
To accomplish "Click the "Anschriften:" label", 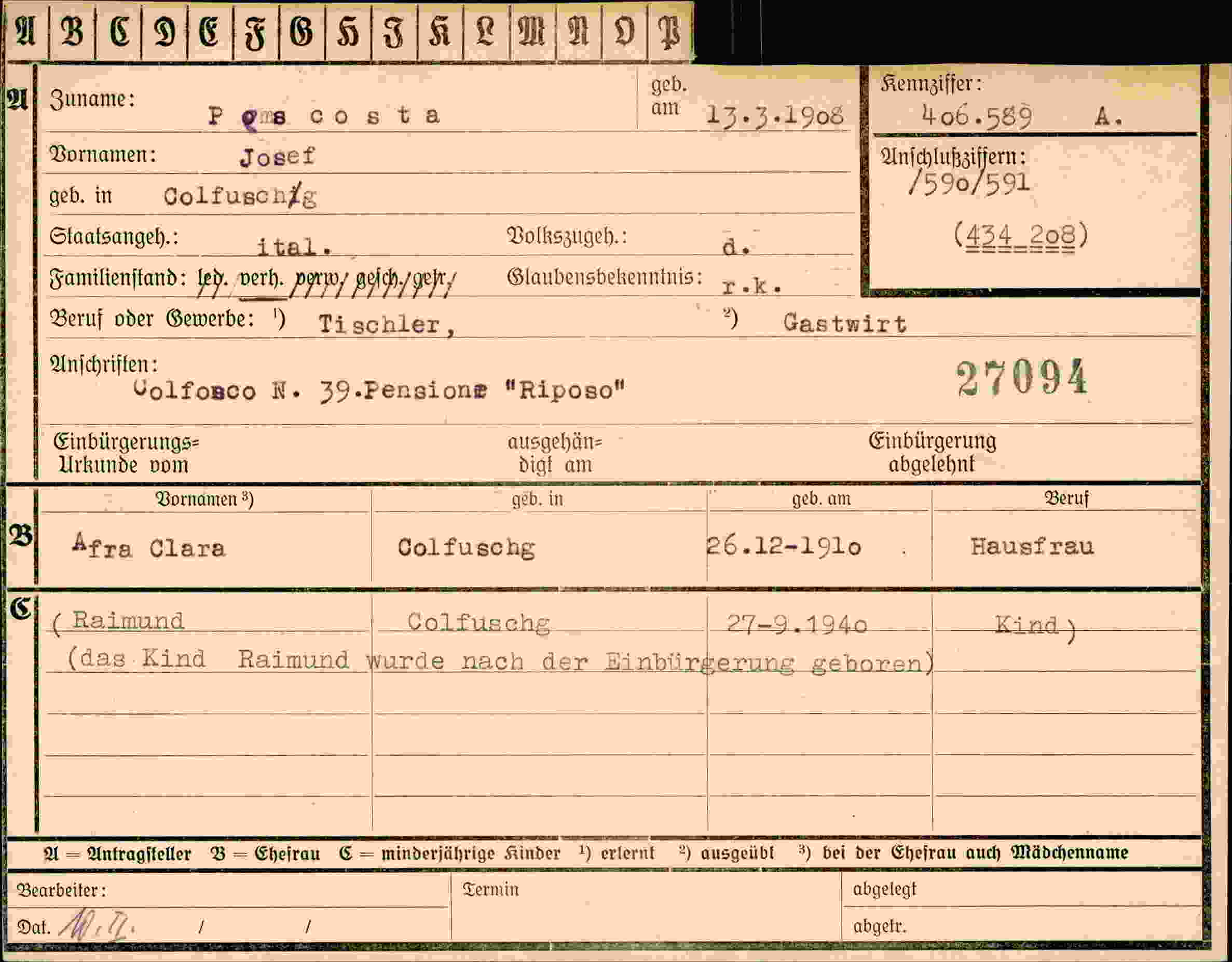I will [104, 364].
